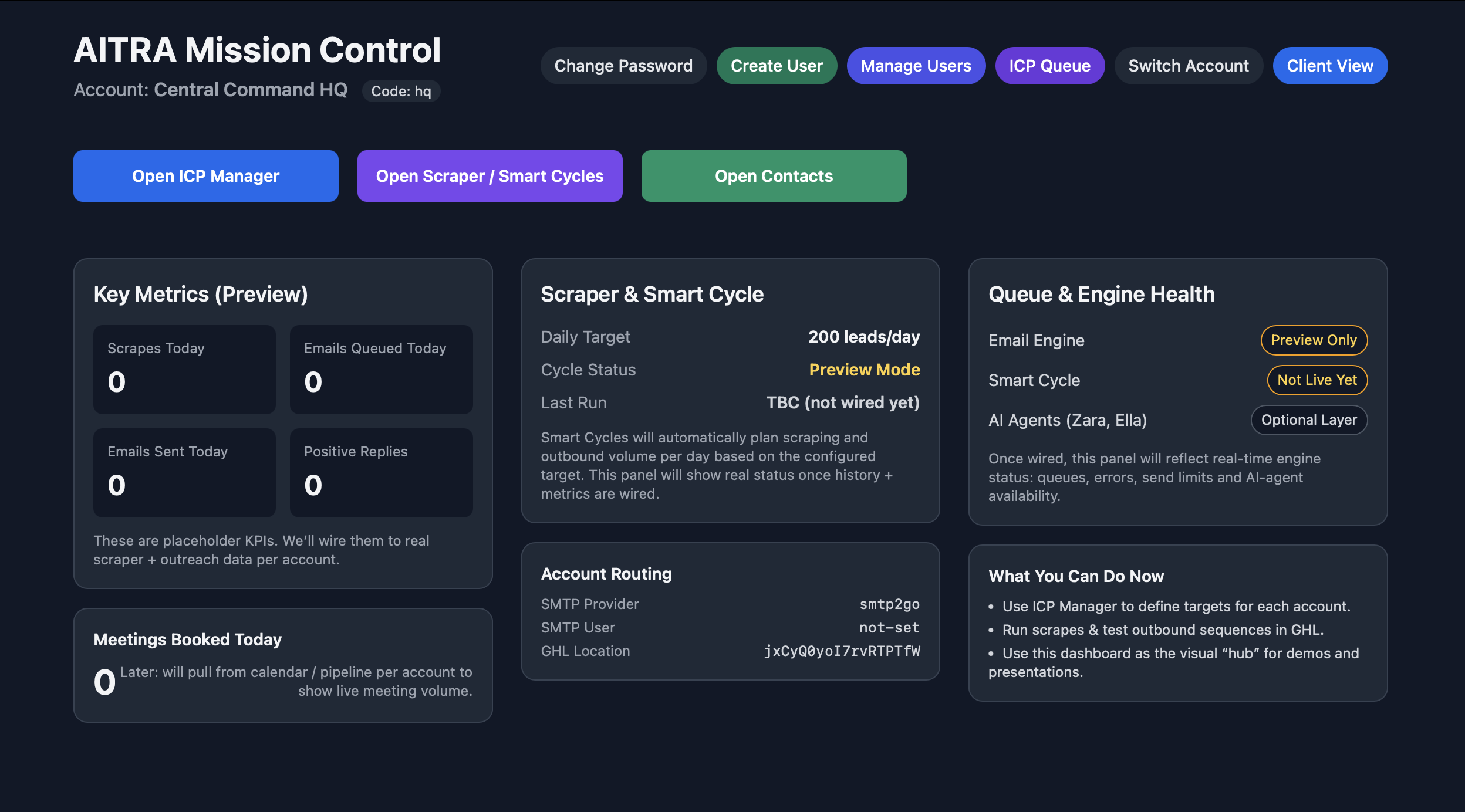This screenshot has width=1465, height=812.
Task: Open Contacts with green button
Action: [774, 176]
